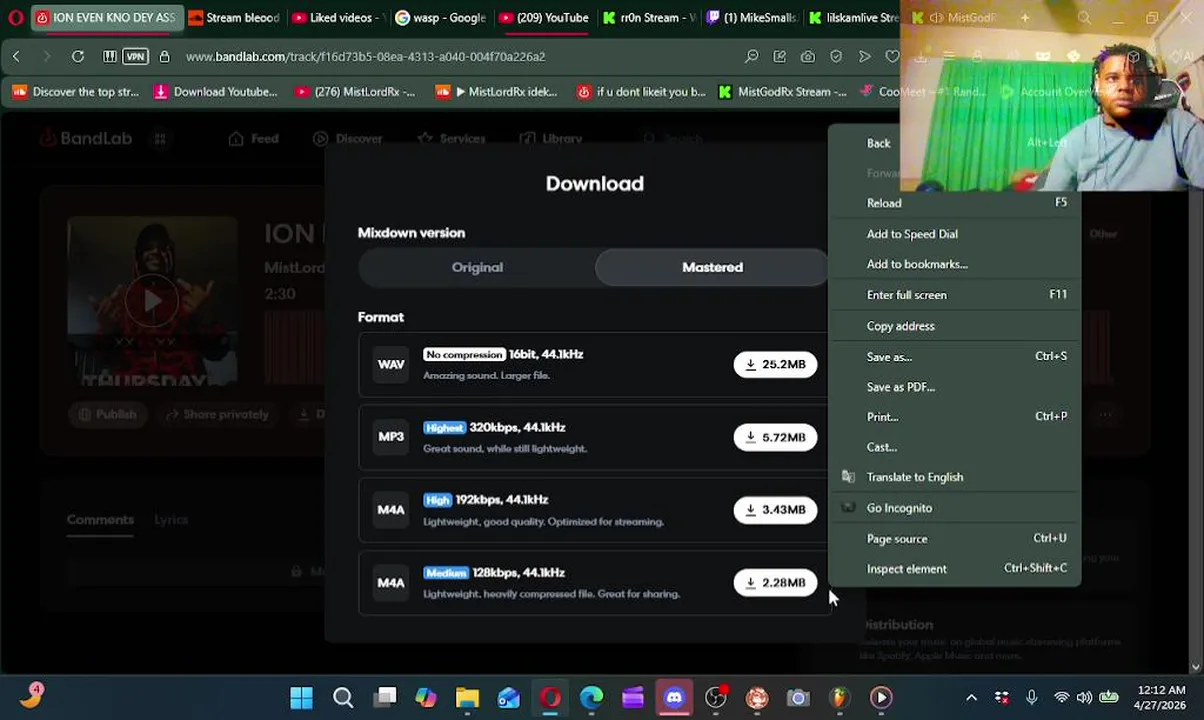Choose Save as in the context menu
The width and height of the screenshot is (1204, 720).
pos(954,357)
